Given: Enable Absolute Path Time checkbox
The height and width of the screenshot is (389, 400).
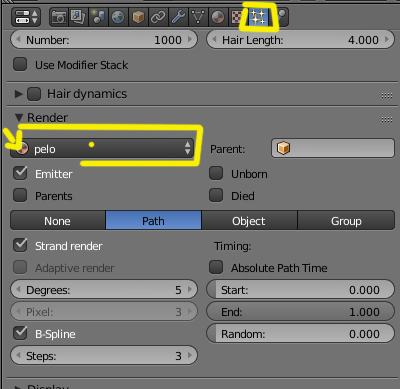Looking at the screenshot, I should coord(216,267).
